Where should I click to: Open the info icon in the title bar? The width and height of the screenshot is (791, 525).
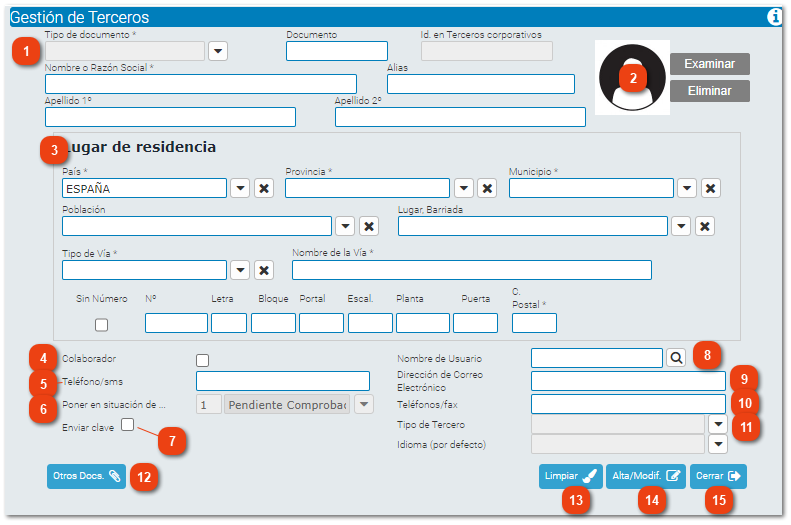coord(774,17)
